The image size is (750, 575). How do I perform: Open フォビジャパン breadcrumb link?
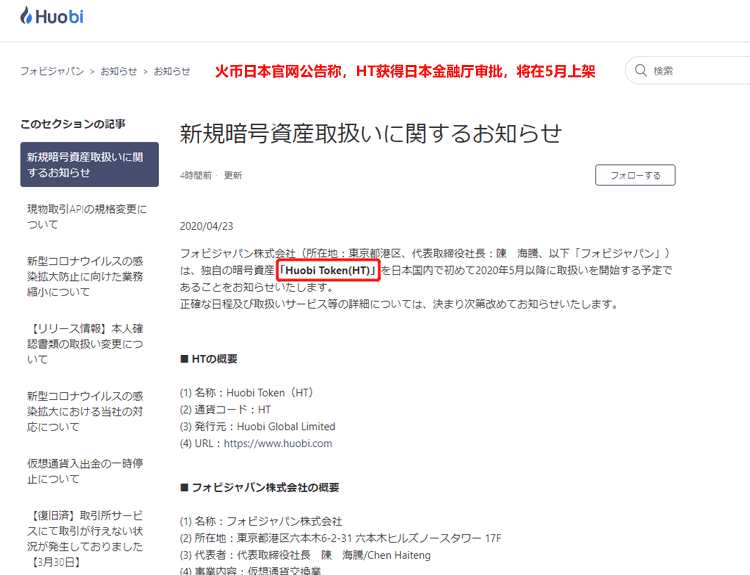click(x=52, y=71)
